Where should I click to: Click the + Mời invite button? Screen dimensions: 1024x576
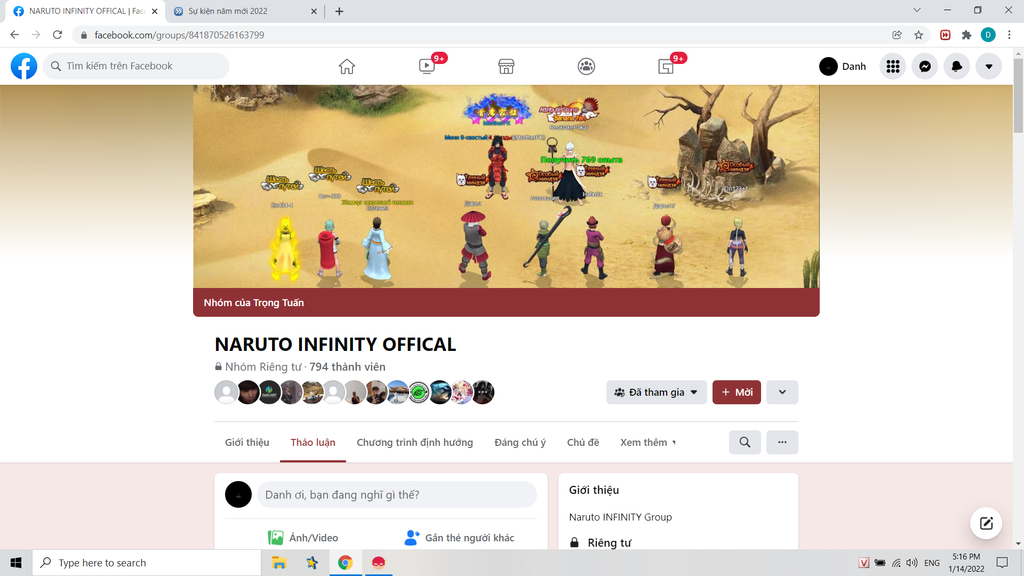[x=737, y=392]
